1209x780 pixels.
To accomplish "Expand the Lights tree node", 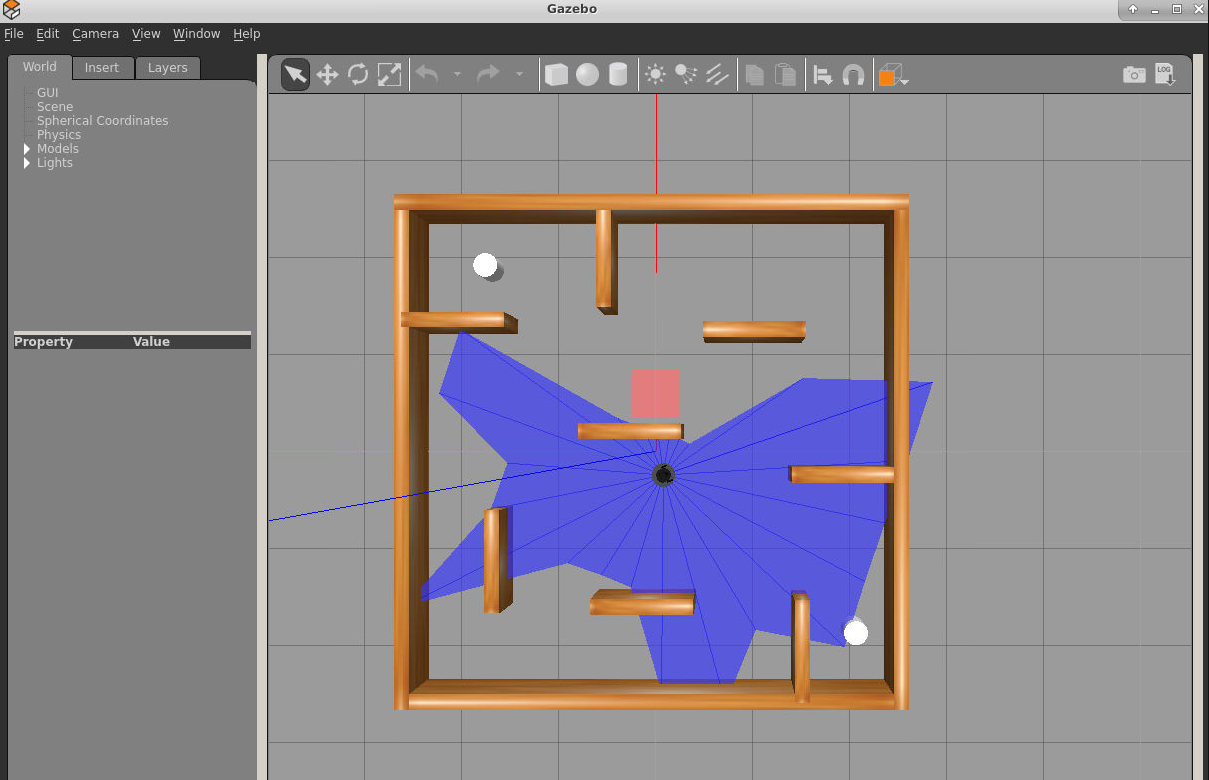I will coord(27,163).
